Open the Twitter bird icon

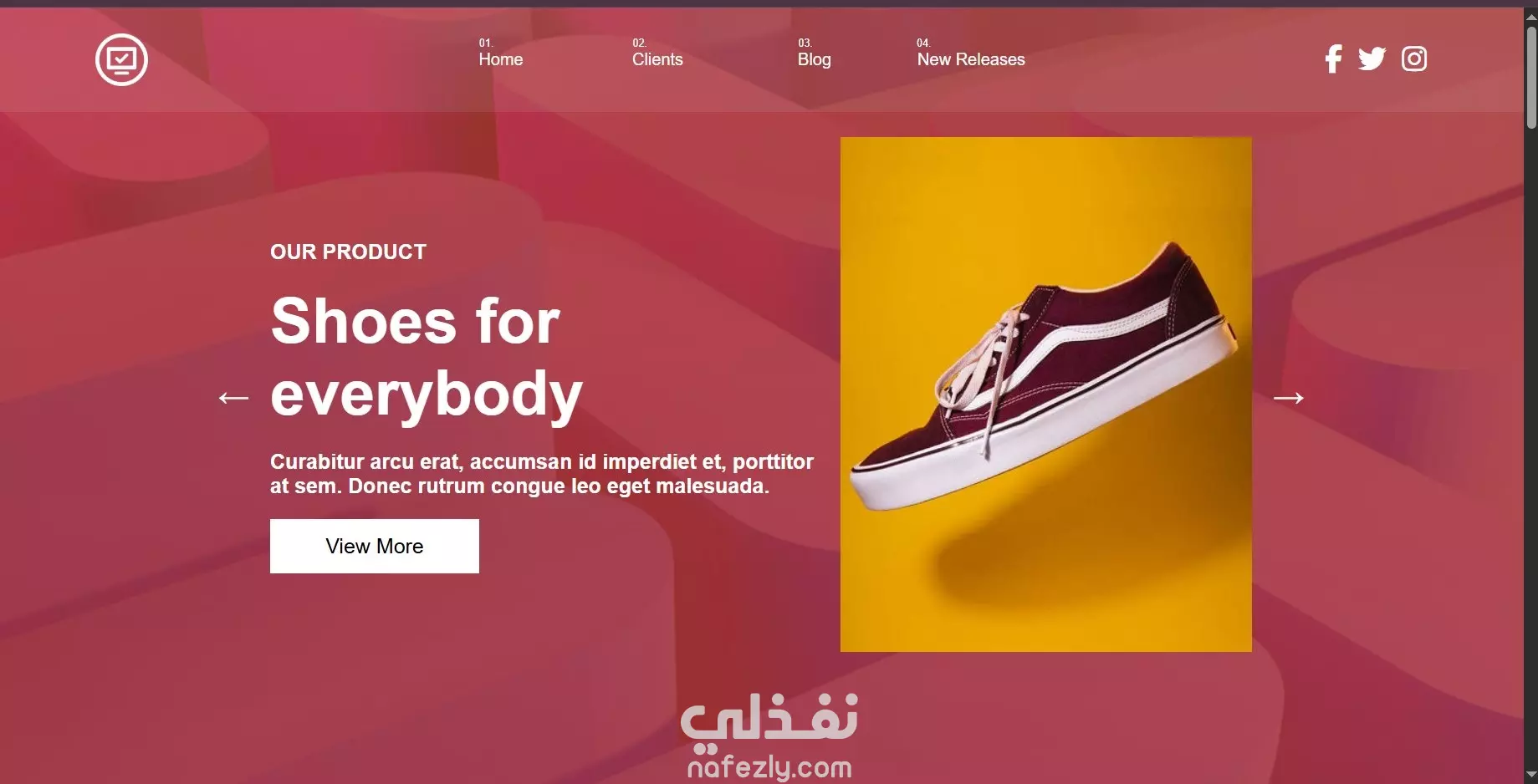pos(1372,59)
